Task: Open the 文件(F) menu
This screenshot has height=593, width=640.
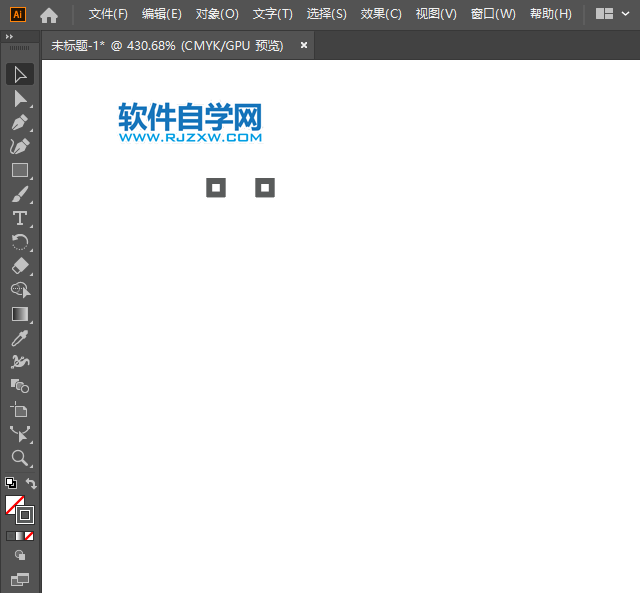Action: click(x=108, y=14)
